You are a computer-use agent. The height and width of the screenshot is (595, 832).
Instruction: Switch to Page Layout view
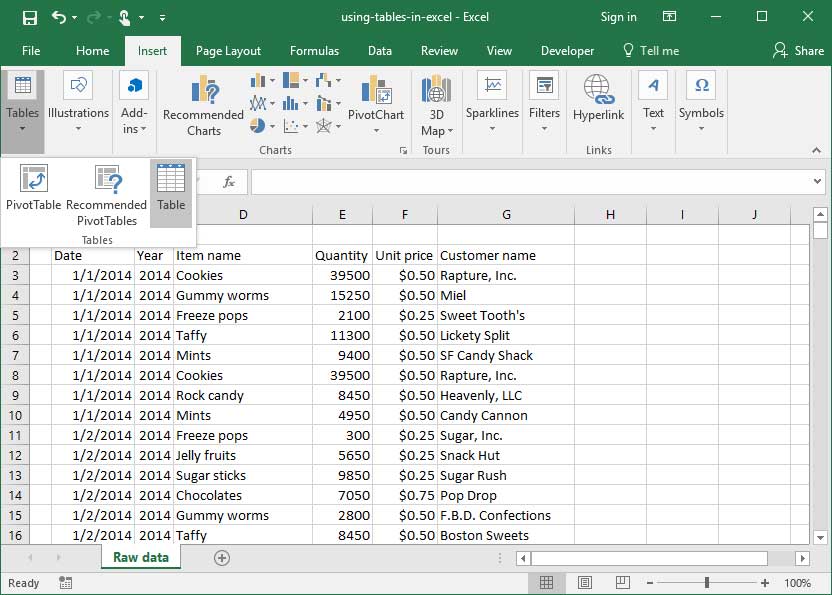585,583
